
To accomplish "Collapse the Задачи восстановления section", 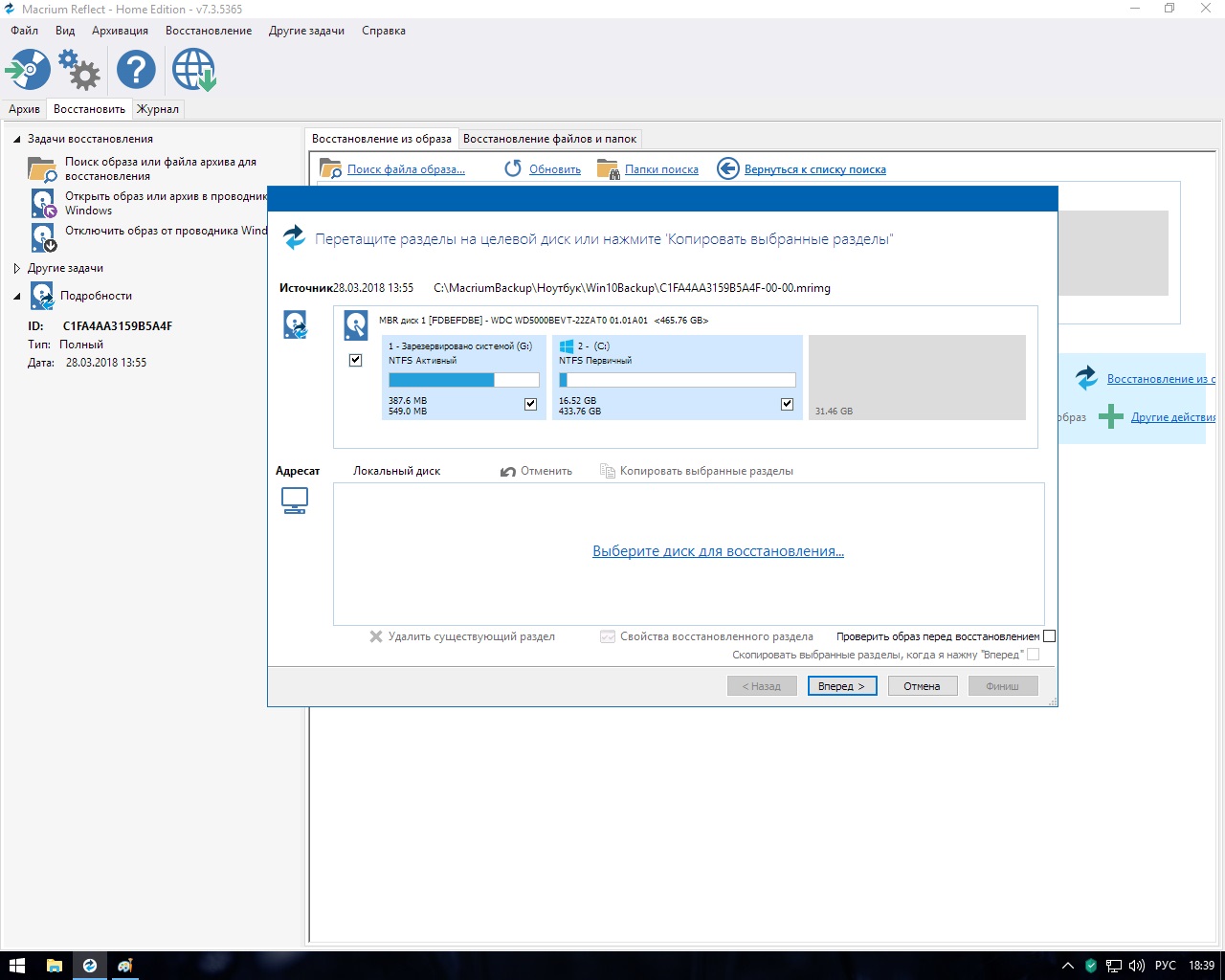I will [17, 139].
